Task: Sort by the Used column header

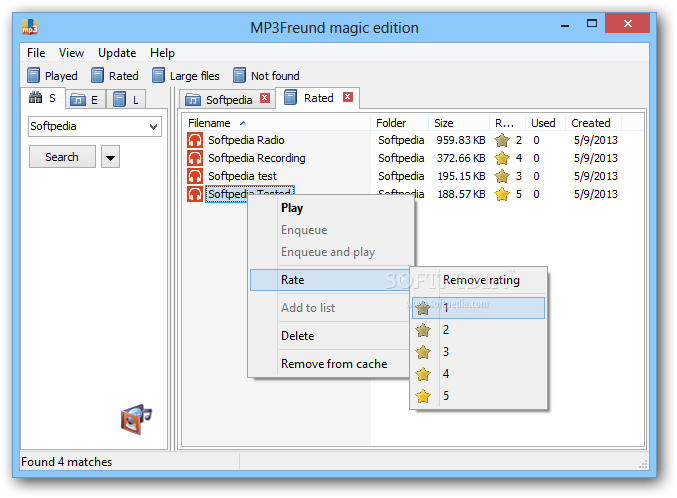Action: coord(545,123)
